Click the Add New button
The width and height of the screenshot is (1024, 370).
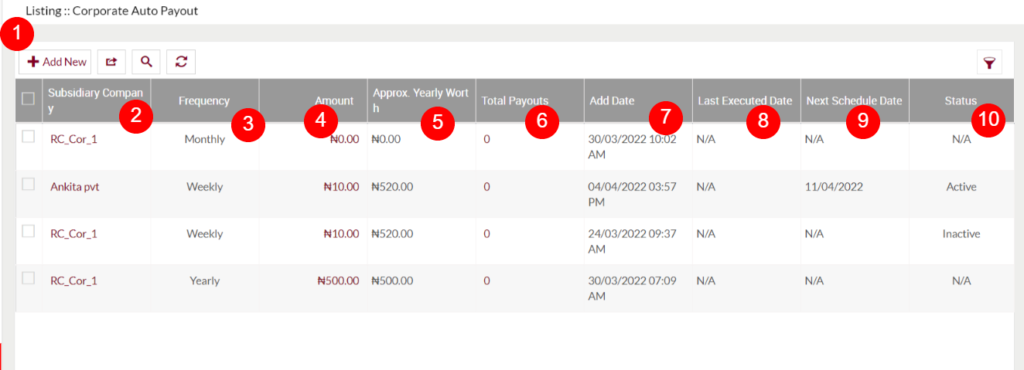point(56,62)
